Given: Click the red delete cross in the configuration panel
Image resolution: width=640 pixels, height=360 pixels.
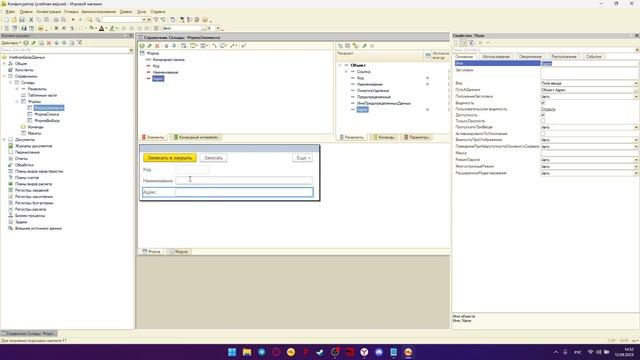Looking at the screenshot, I should tap(49, 43).
